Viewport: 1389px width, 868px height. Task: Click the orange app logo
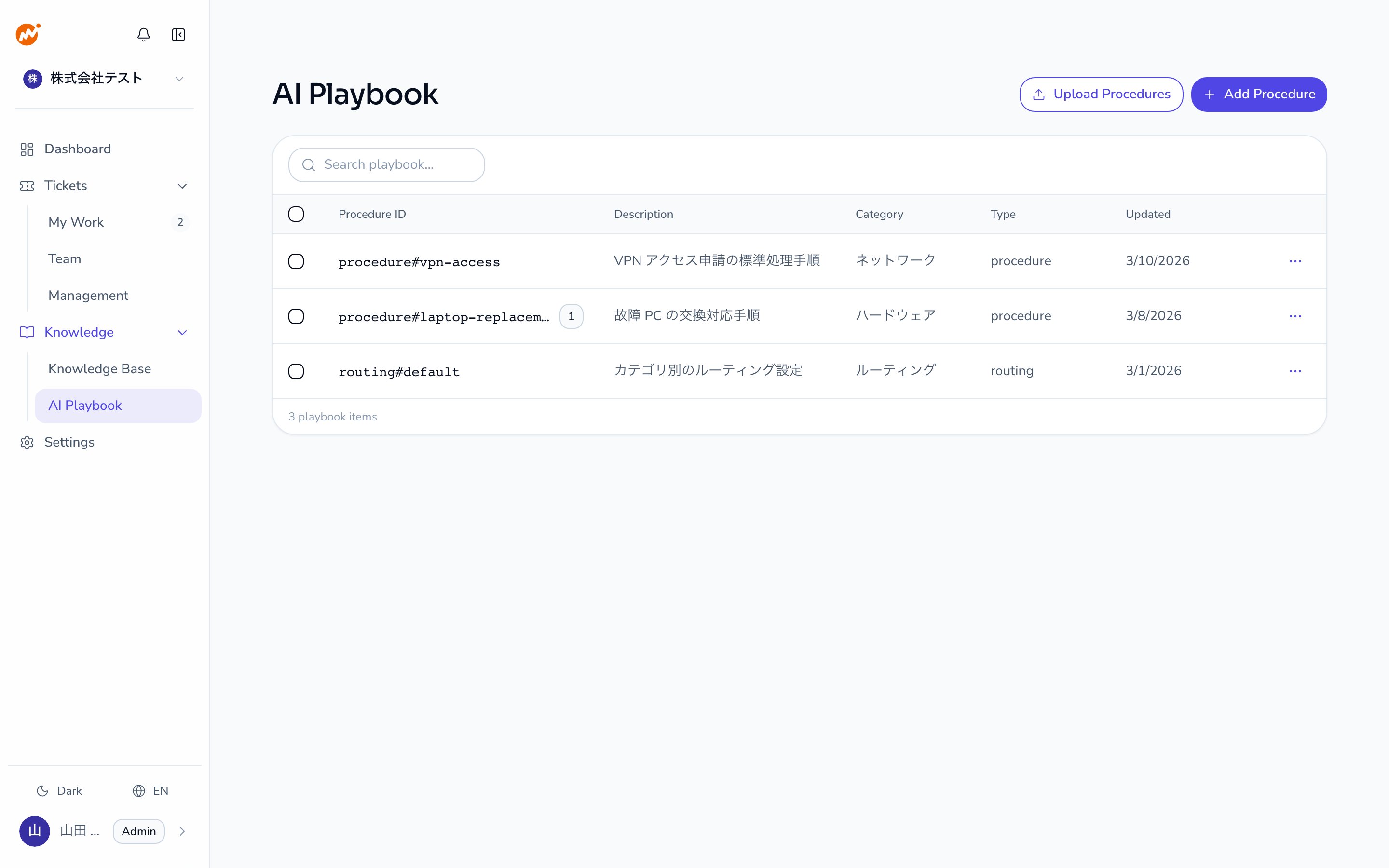(x=27, y=34)
